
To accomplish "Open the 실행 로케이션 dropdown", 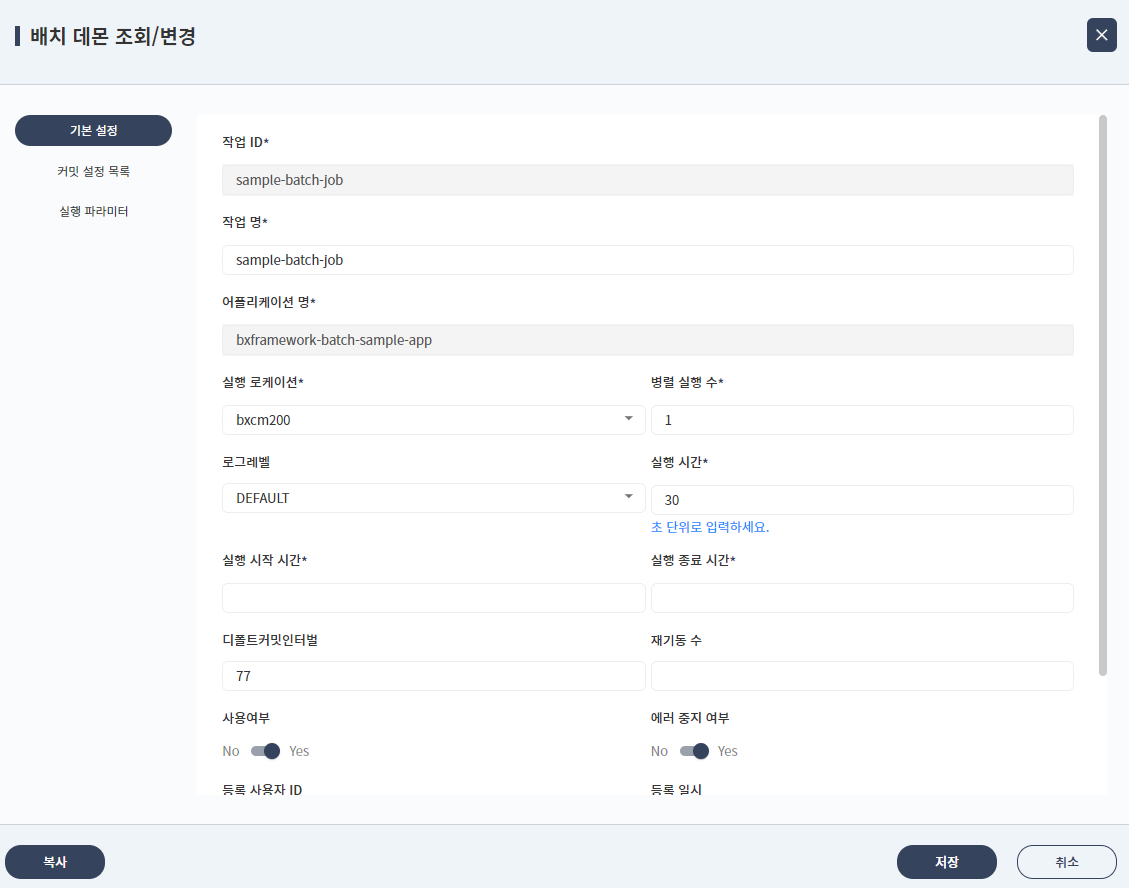I will 433,419.
